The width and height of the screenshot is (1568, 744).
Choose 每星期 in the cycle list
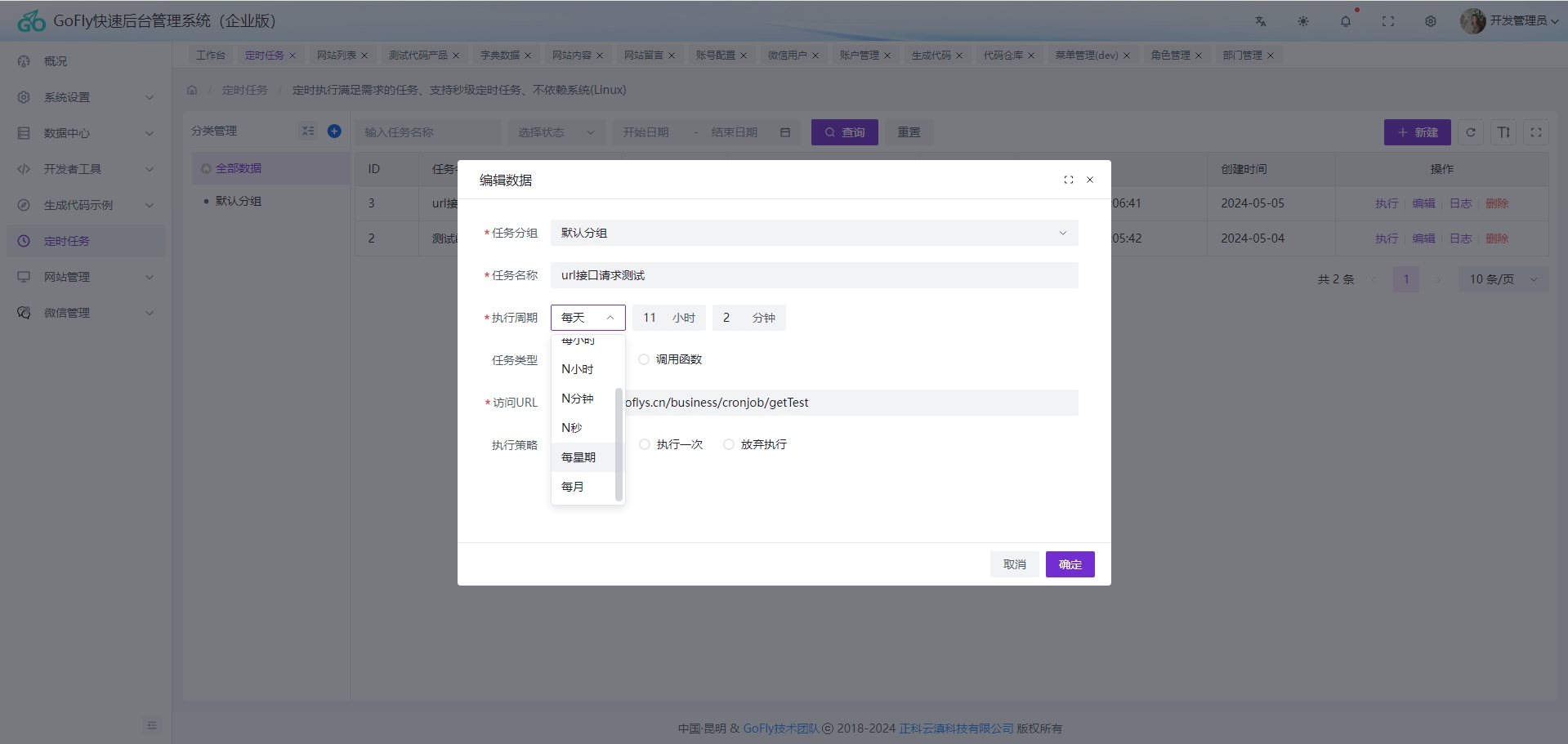583,457
